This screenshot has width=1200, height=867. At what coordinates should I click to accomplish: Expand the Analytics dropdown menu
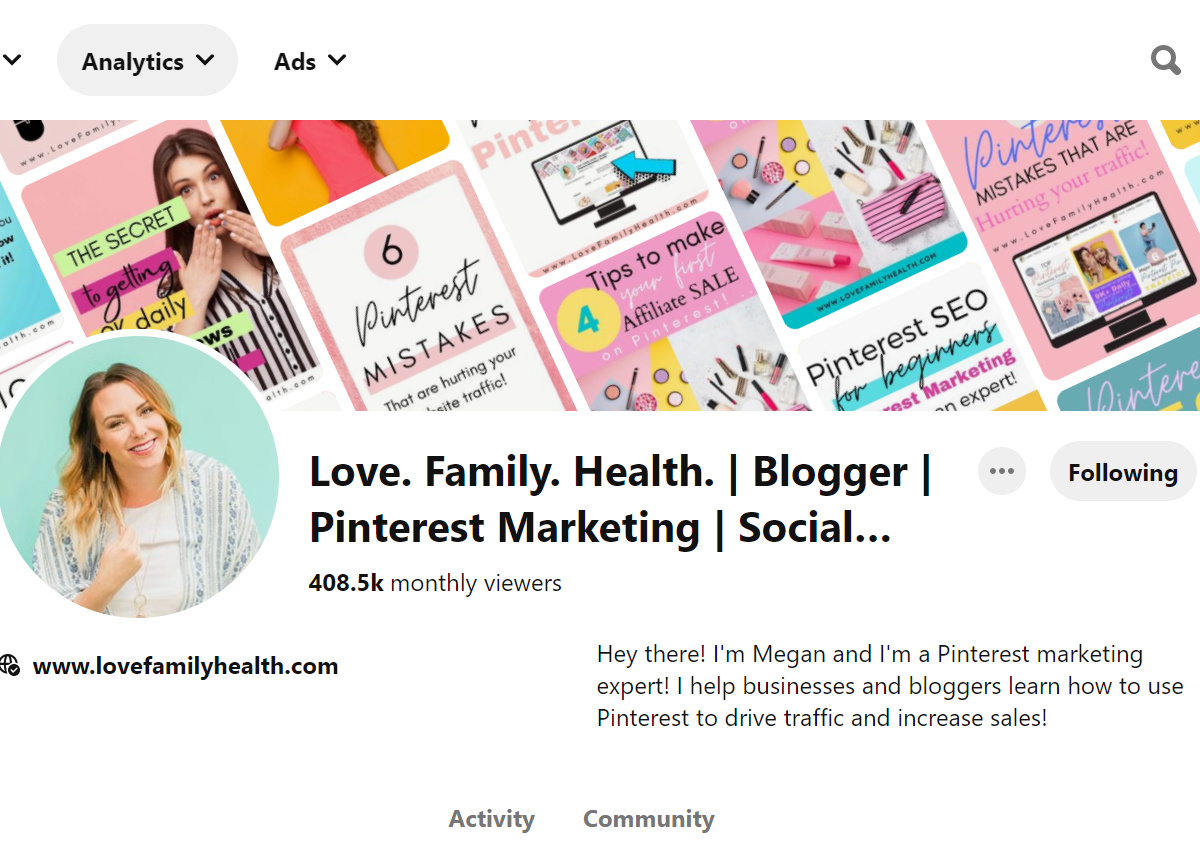tap(147, 61)
